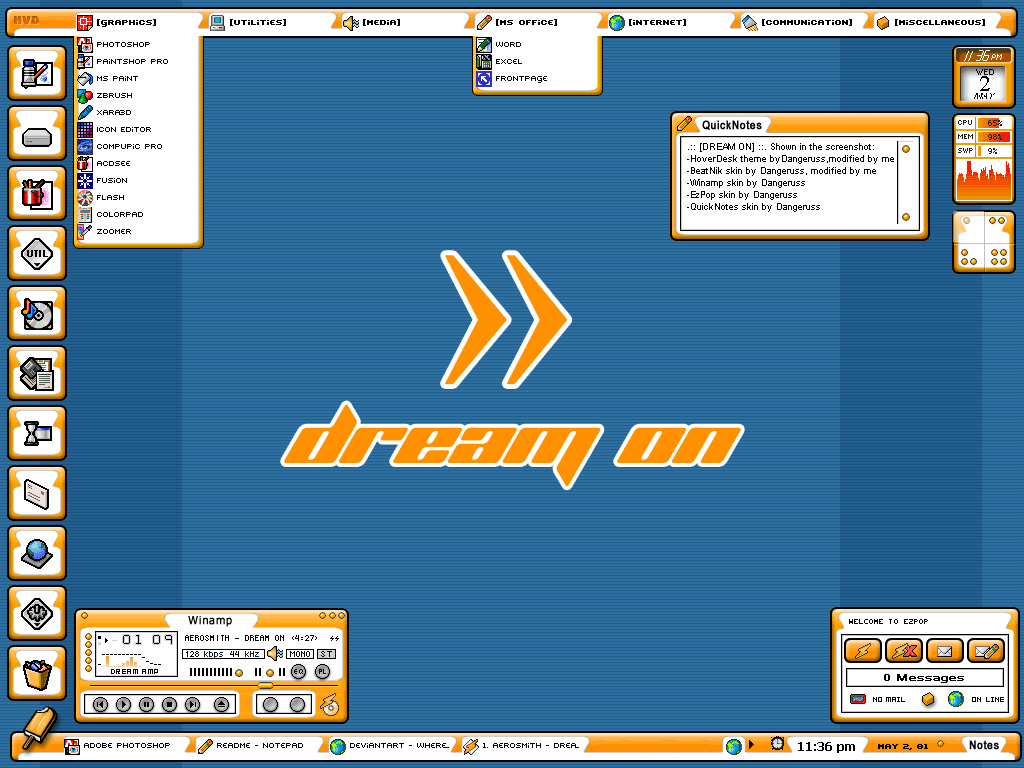Stop playback in Winamp
1024x768 pixels.
point(169,705)
